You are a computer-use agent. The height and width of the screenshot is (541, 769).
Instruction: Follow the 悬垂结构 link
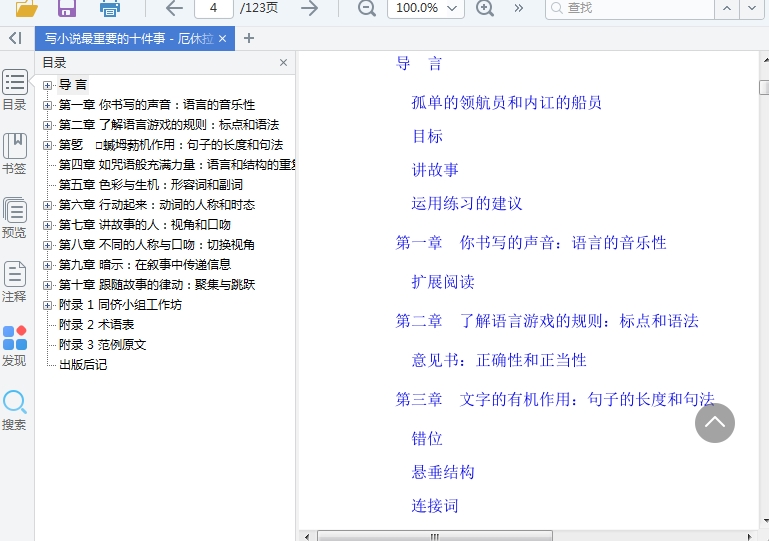(443, 472)
